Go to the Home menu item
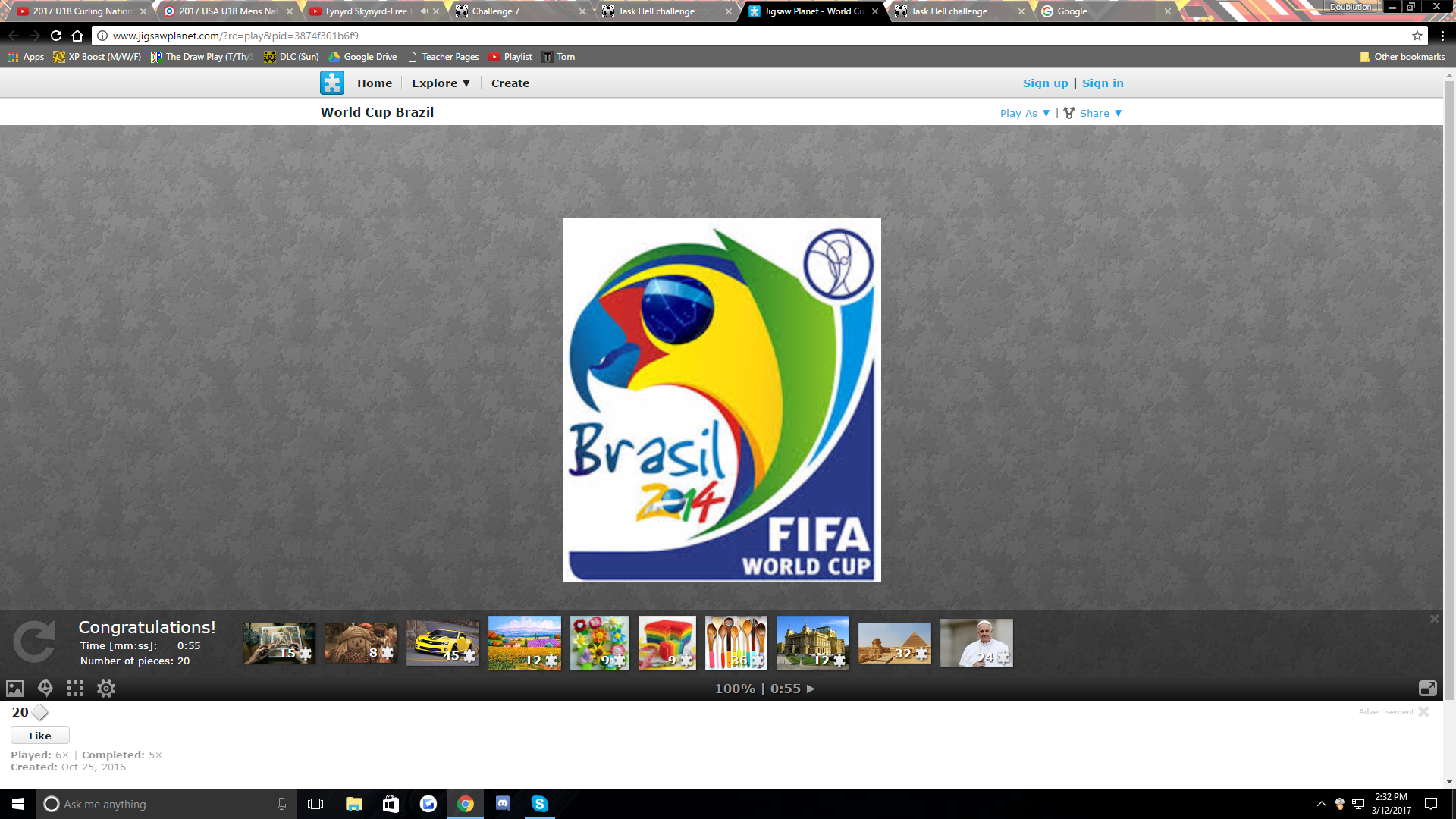Image resolution: width=1456 pixels, height=819 pixels. [375, 83]
